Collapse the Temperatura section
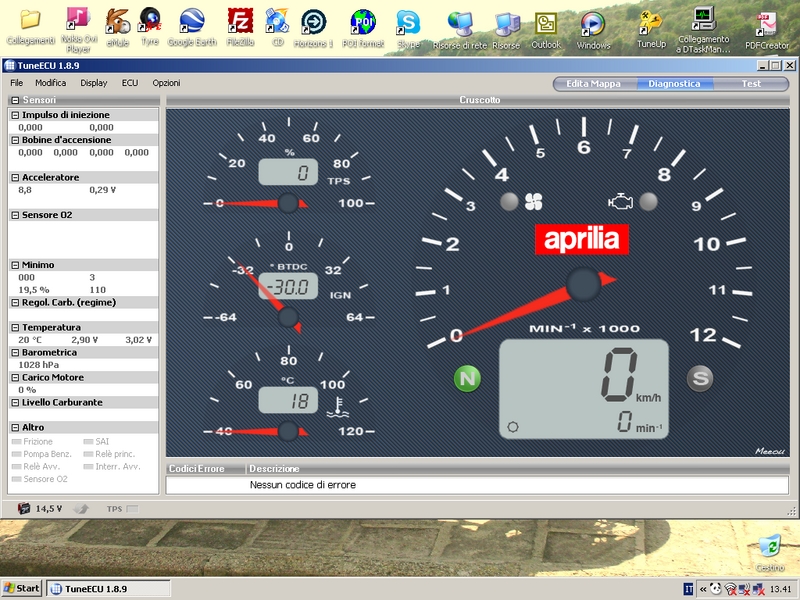This screenshot has height=600, width=800. pos(15,328)
